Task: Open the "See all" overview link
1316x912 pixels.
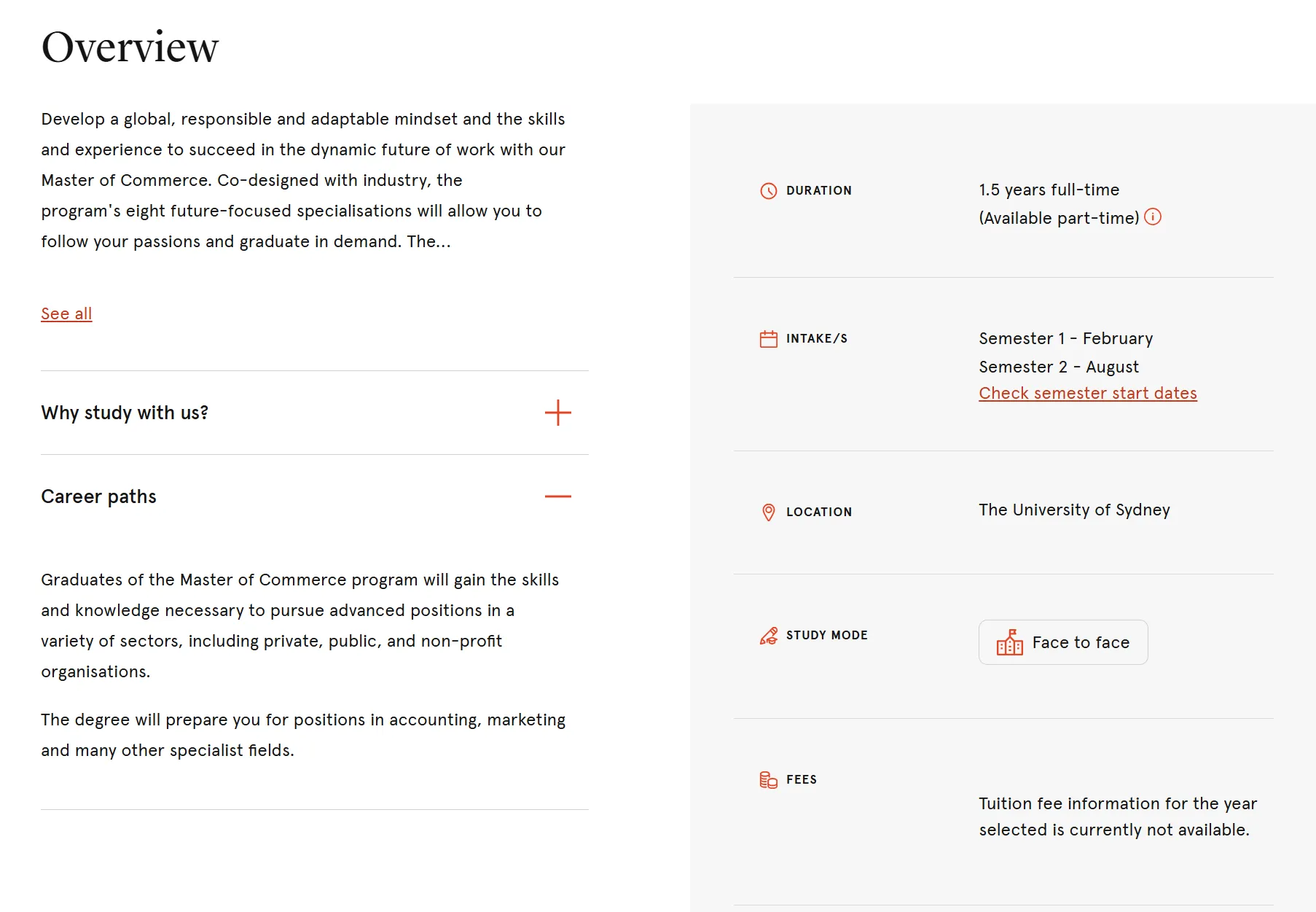Action: coord(66,313)
